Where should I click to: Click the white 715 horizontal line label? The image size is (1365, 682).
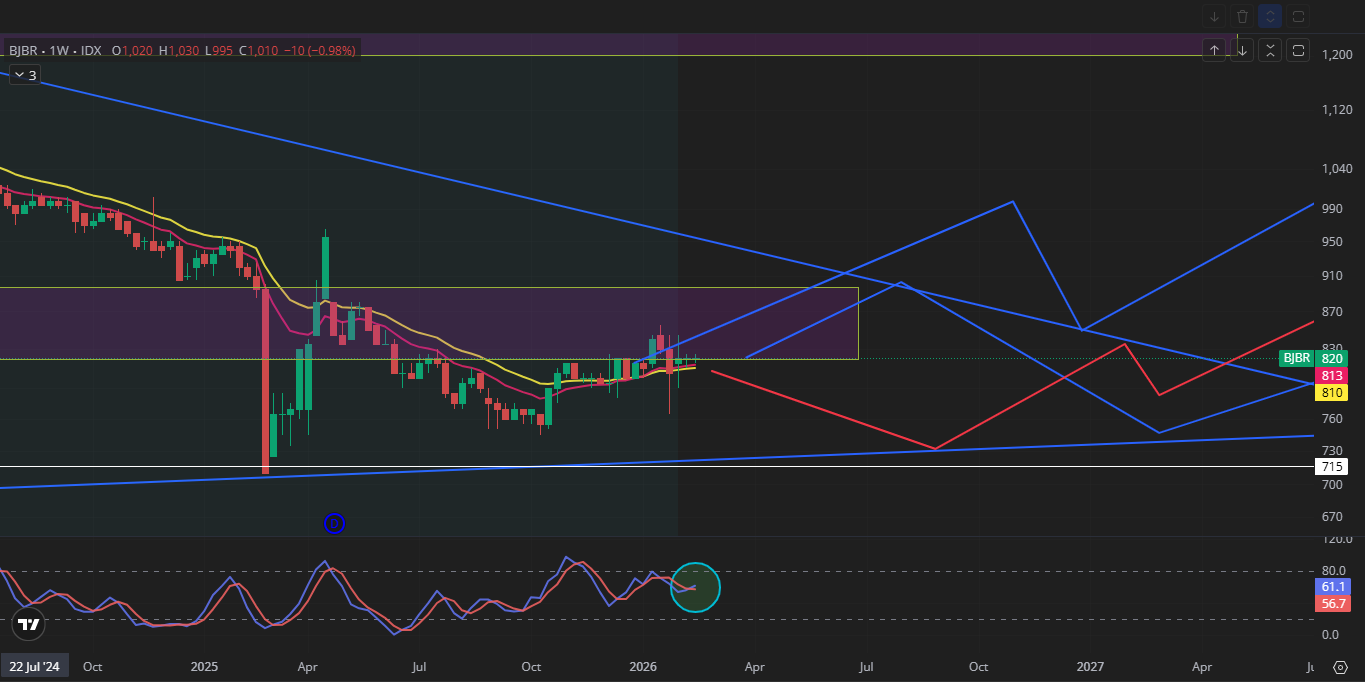1332,467
